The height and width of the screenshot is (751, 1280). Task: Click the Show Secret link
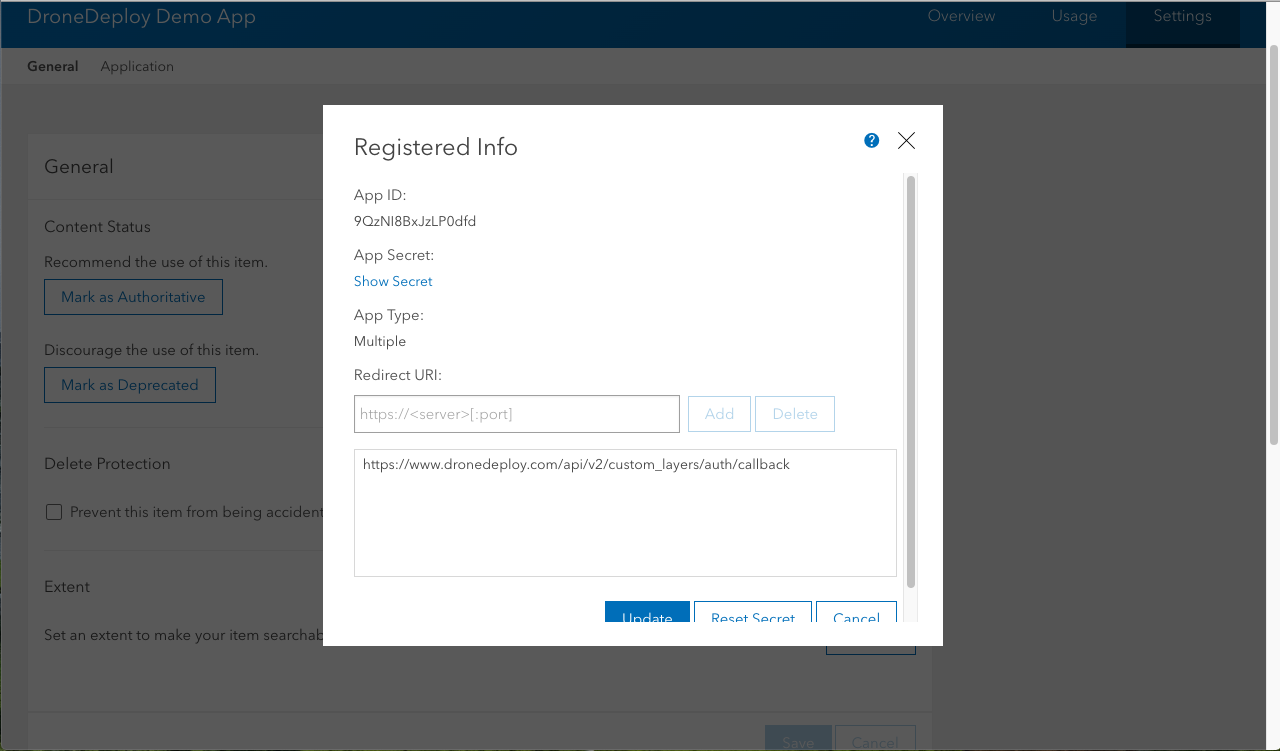click(x=393, y=281)
